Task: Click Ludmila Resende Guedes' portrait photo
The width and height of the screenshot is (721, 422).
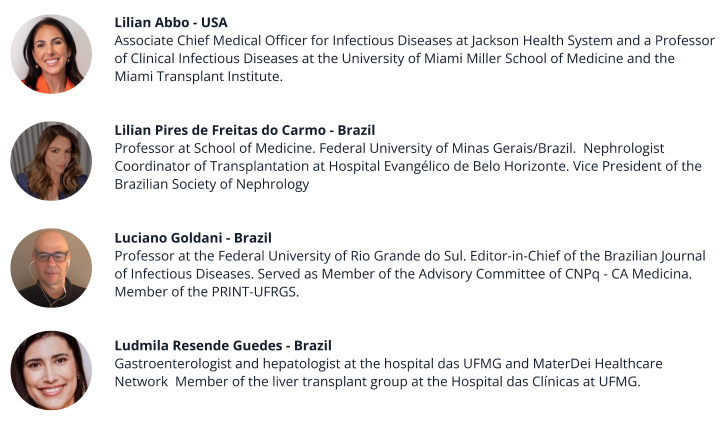Action: 51,370
